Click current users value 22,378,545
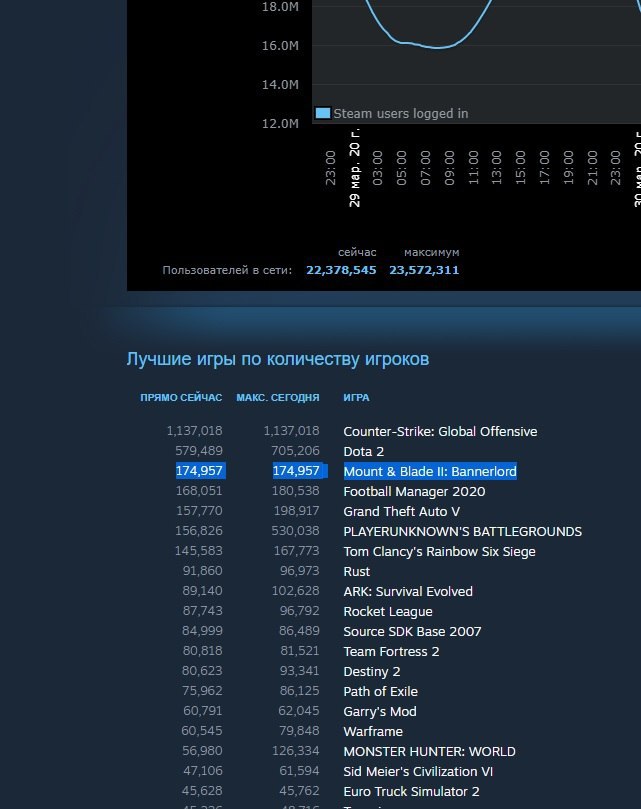 [341, 270]
